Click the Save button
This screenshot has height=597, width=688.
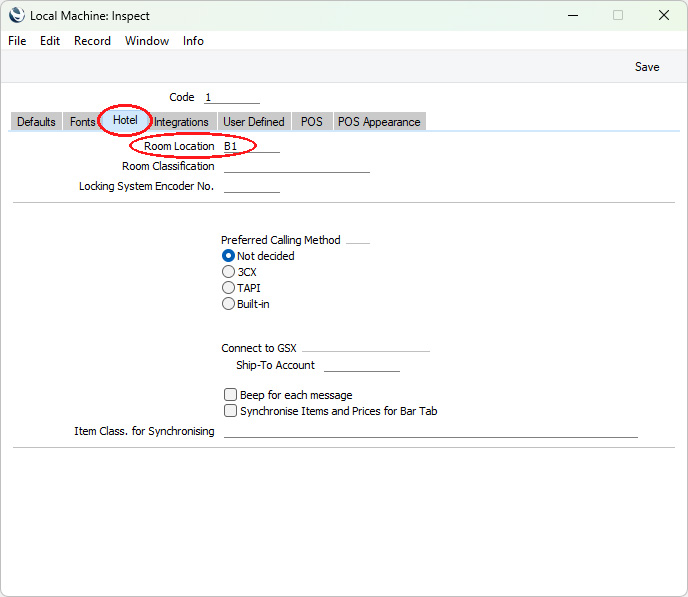point(647,67)
